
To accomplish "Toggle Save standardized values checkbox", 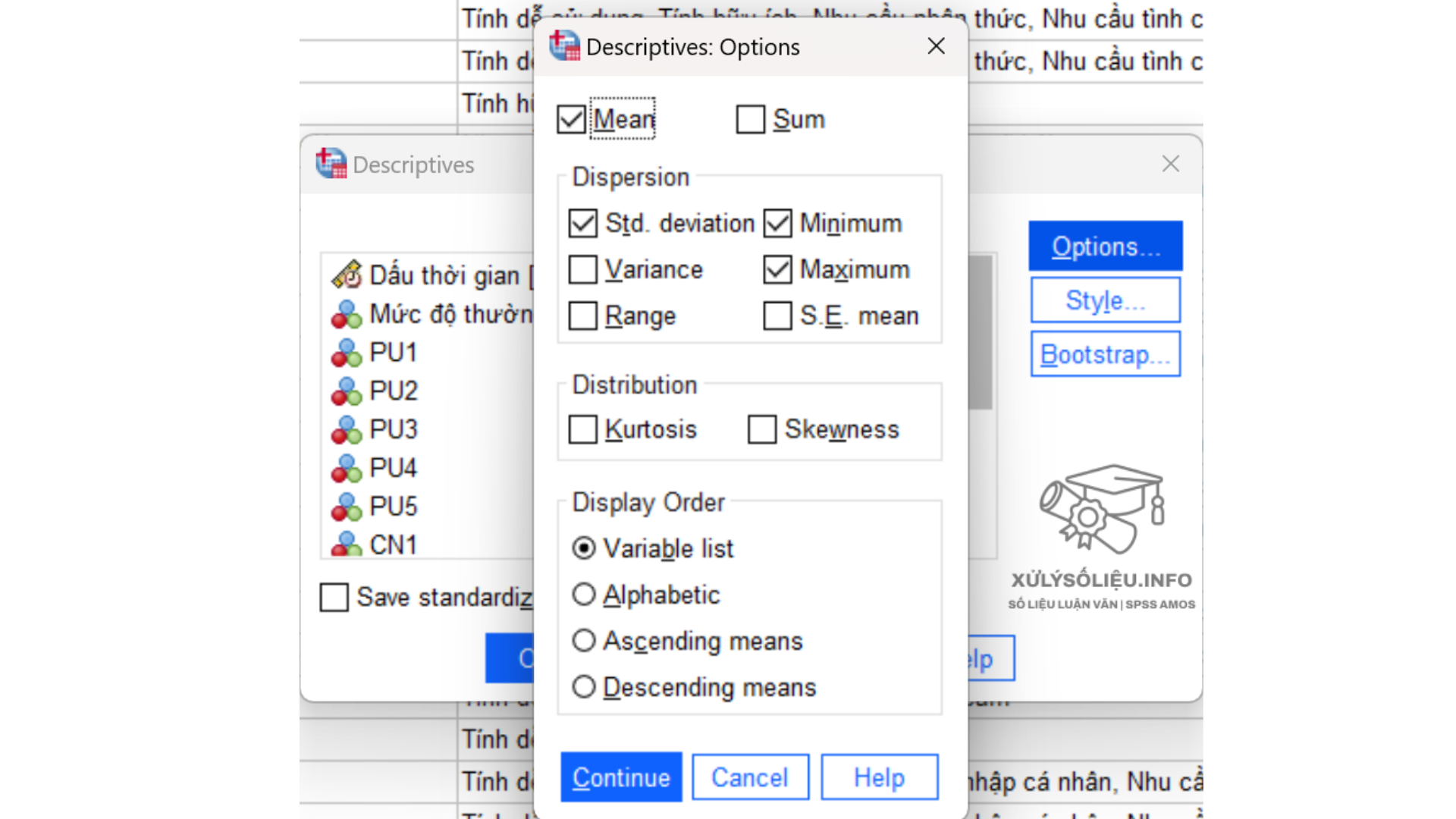I will [x=334, y=598].
